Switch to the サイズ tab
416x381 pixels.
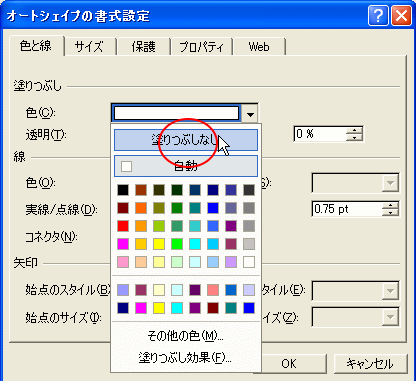click(x=89, y=47)
